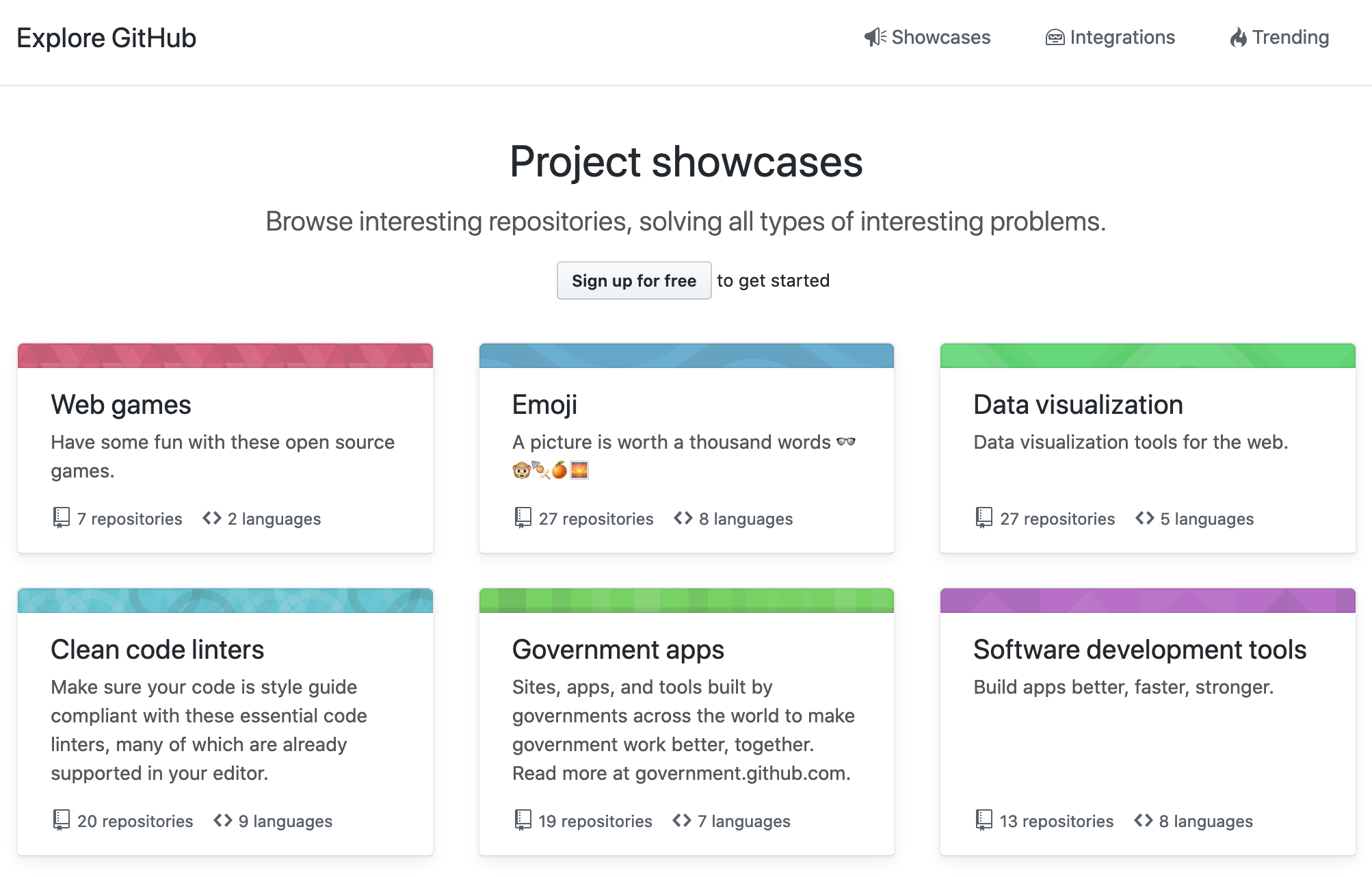1372x877 pixels.
Task: Open the Explore GitHub title link
Action: tap(107, 38)
